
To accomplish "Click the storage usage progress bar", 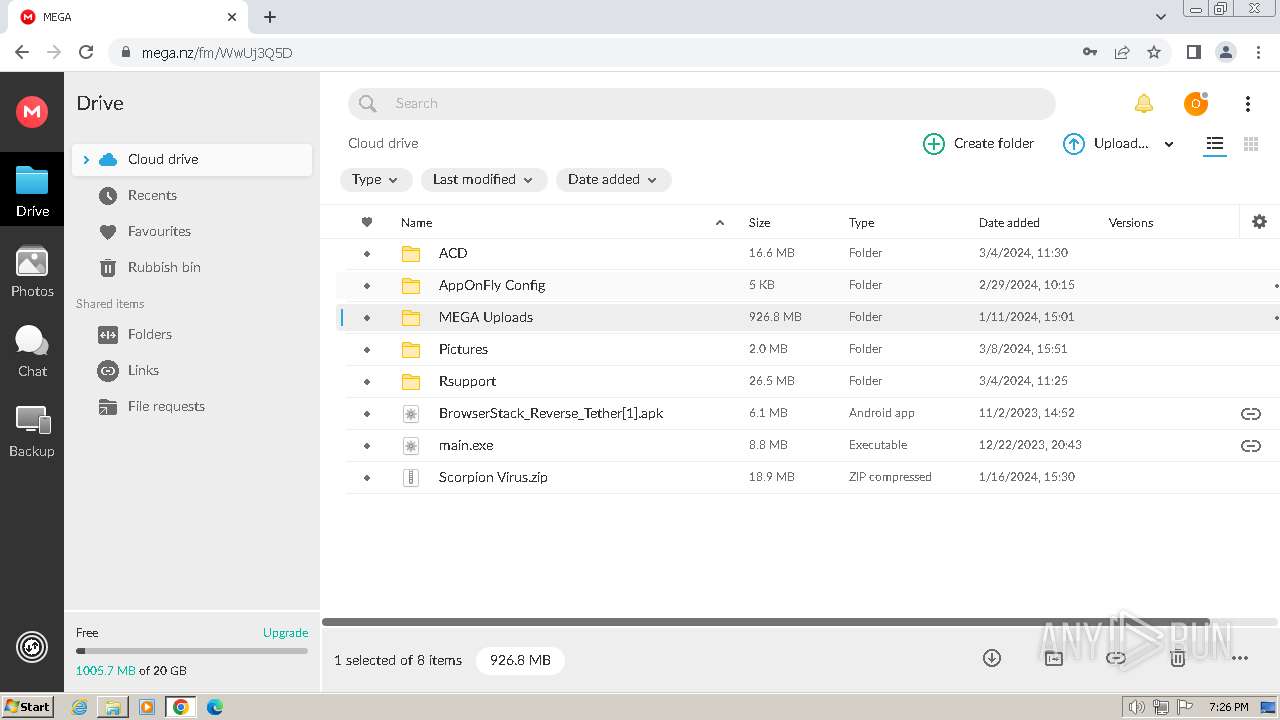I will point(192,651).
